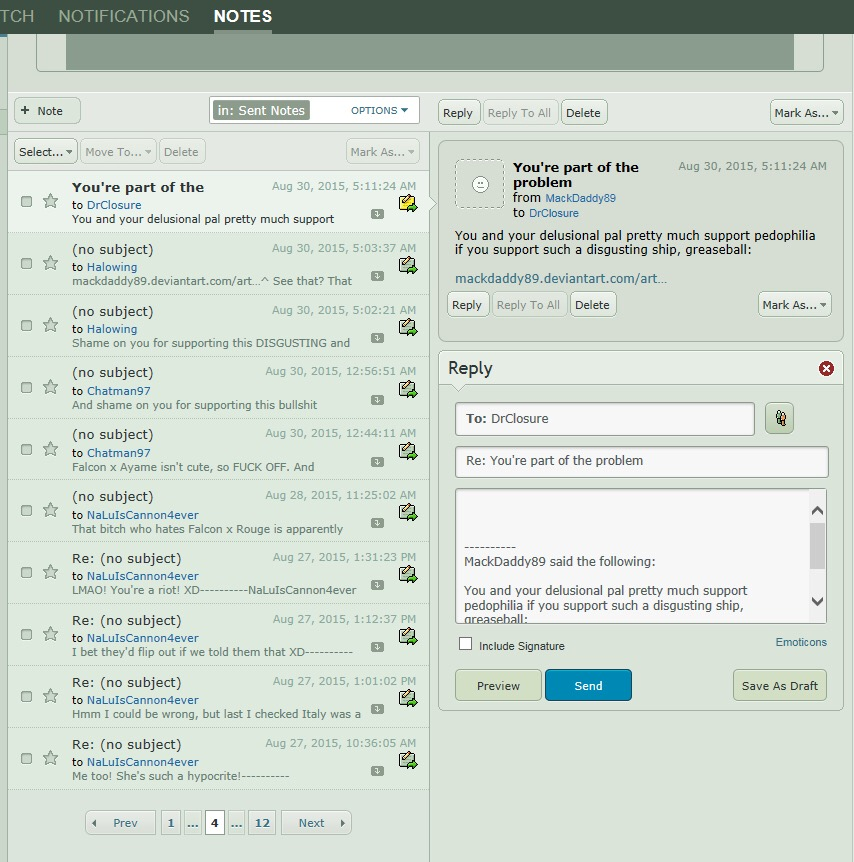The image size is (854, 862).
Task: Tick checkbox for 'You're part of the' note
Action: point(26,202)
